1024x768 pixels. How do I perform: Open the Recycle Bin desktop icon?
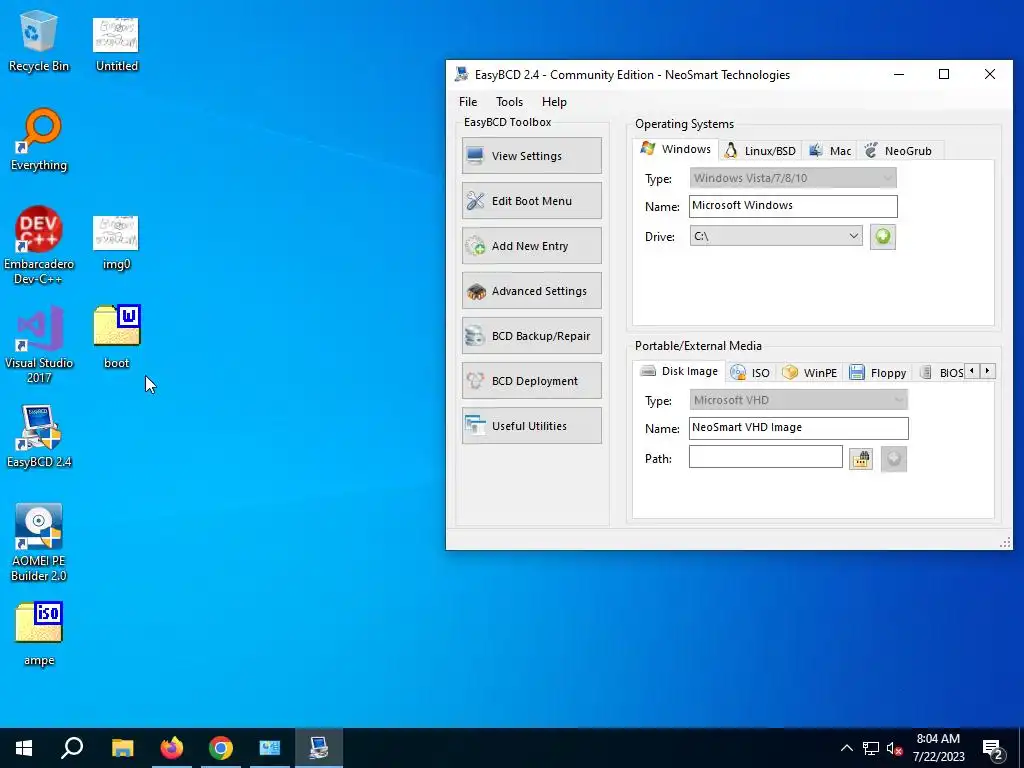point(38,40)
